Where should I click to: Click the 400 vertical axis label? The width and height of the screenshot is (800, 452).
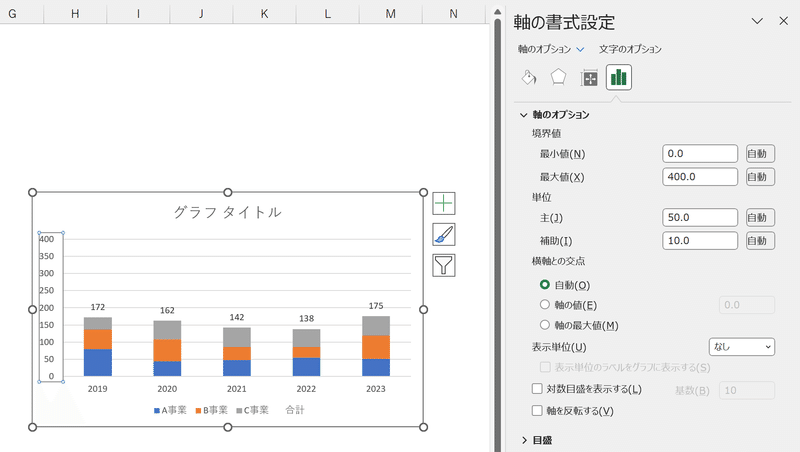[46, 239]
